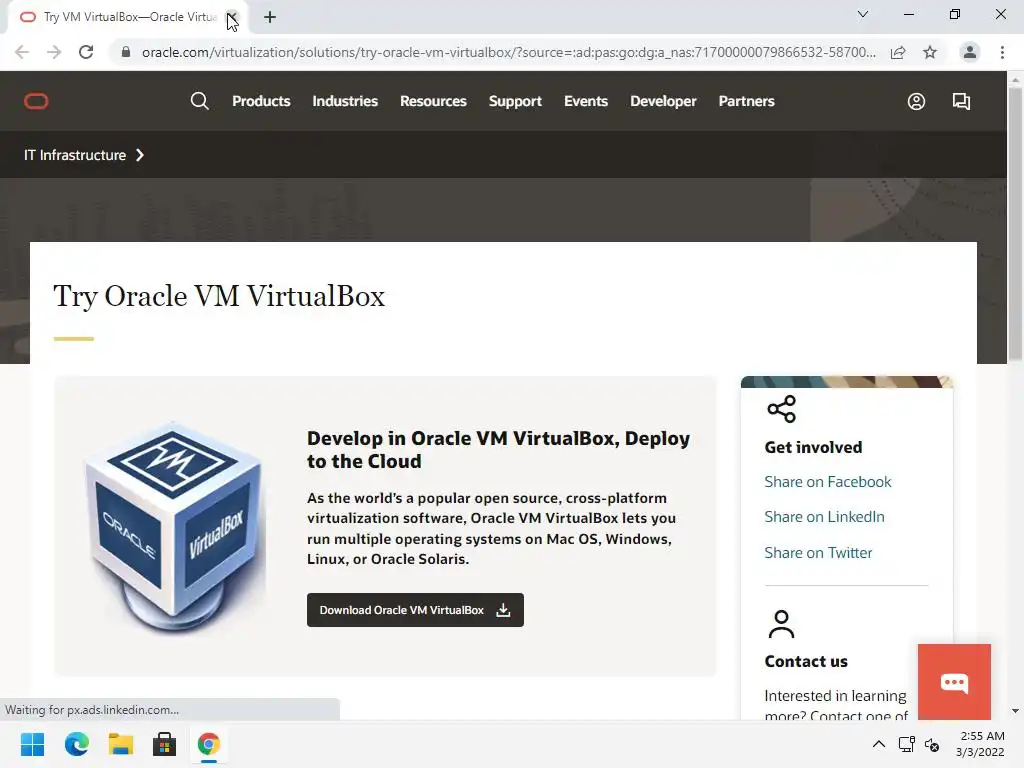Click the red live chat bubble button

(954, 682)
